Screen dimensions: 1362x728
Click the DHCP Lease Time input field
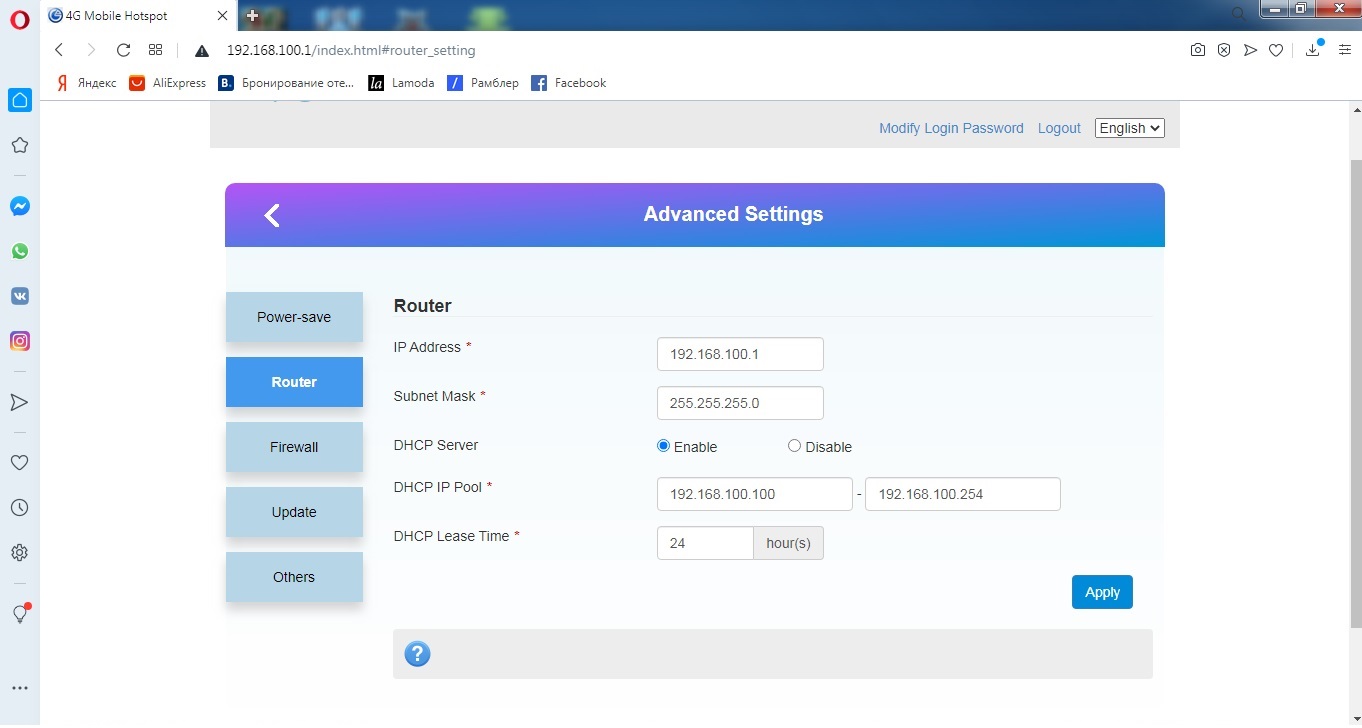coord(705,543)
